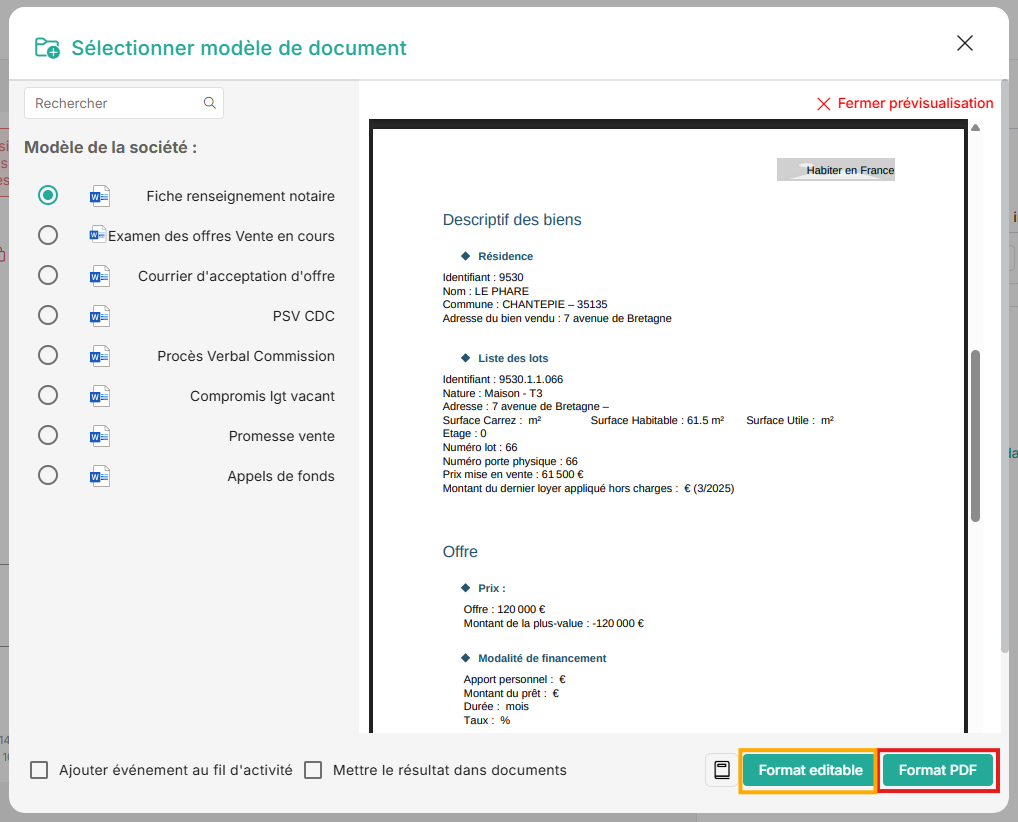Click the Descriptif des biens heading in preview
The image size is (1018, 822).
[x=512, y=219]
